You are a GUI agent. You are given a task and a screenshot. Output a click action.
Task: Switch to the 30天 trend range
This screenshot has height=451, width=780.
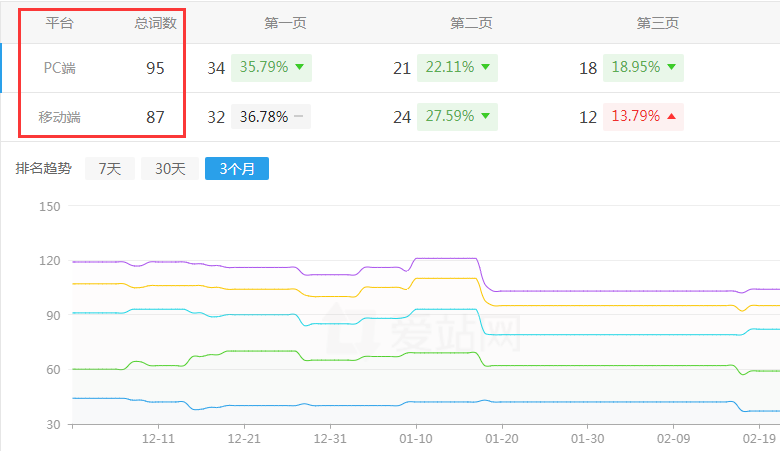[x=169, y=169]
